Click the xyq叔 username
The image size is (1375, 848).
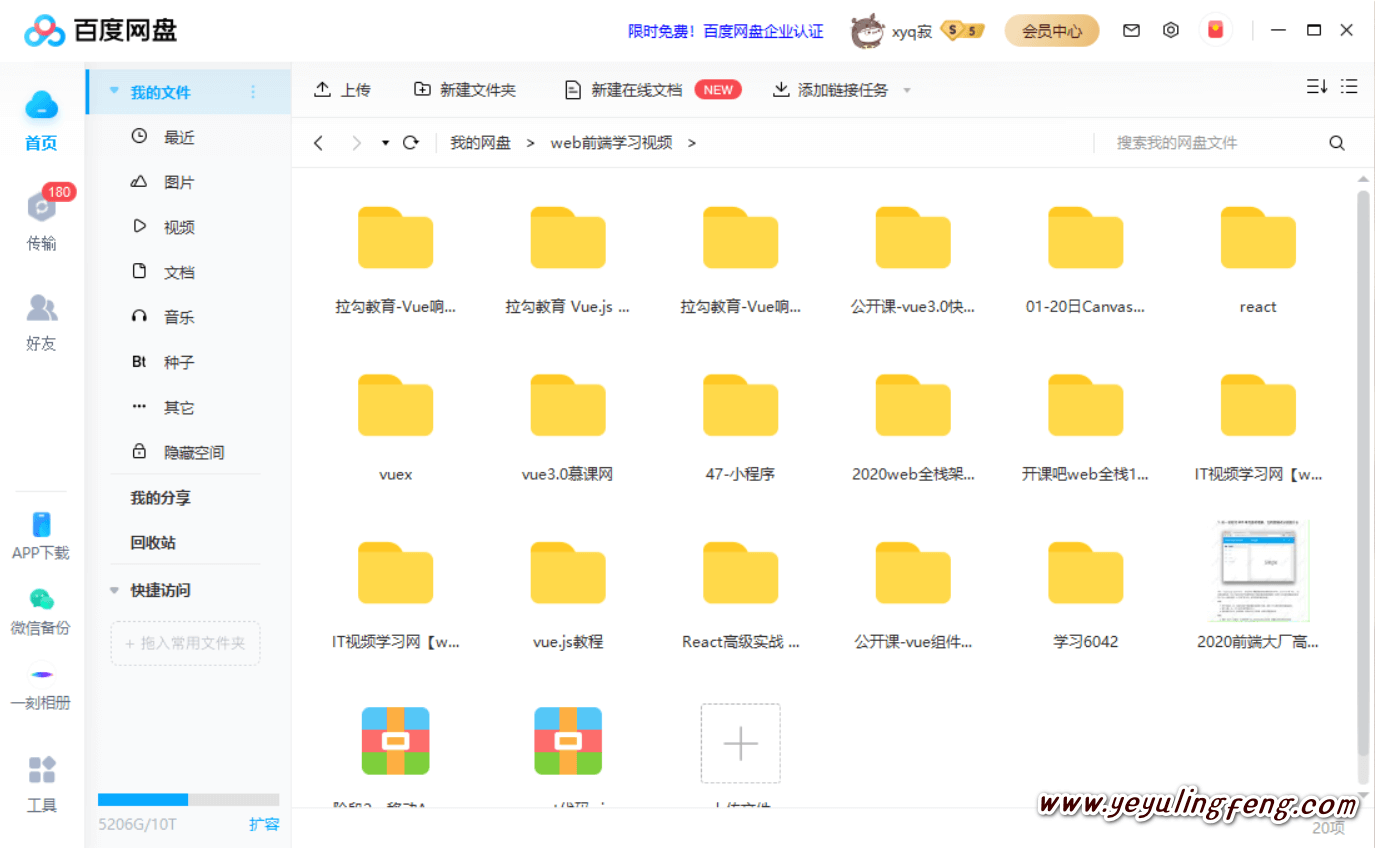coord(912,31)
